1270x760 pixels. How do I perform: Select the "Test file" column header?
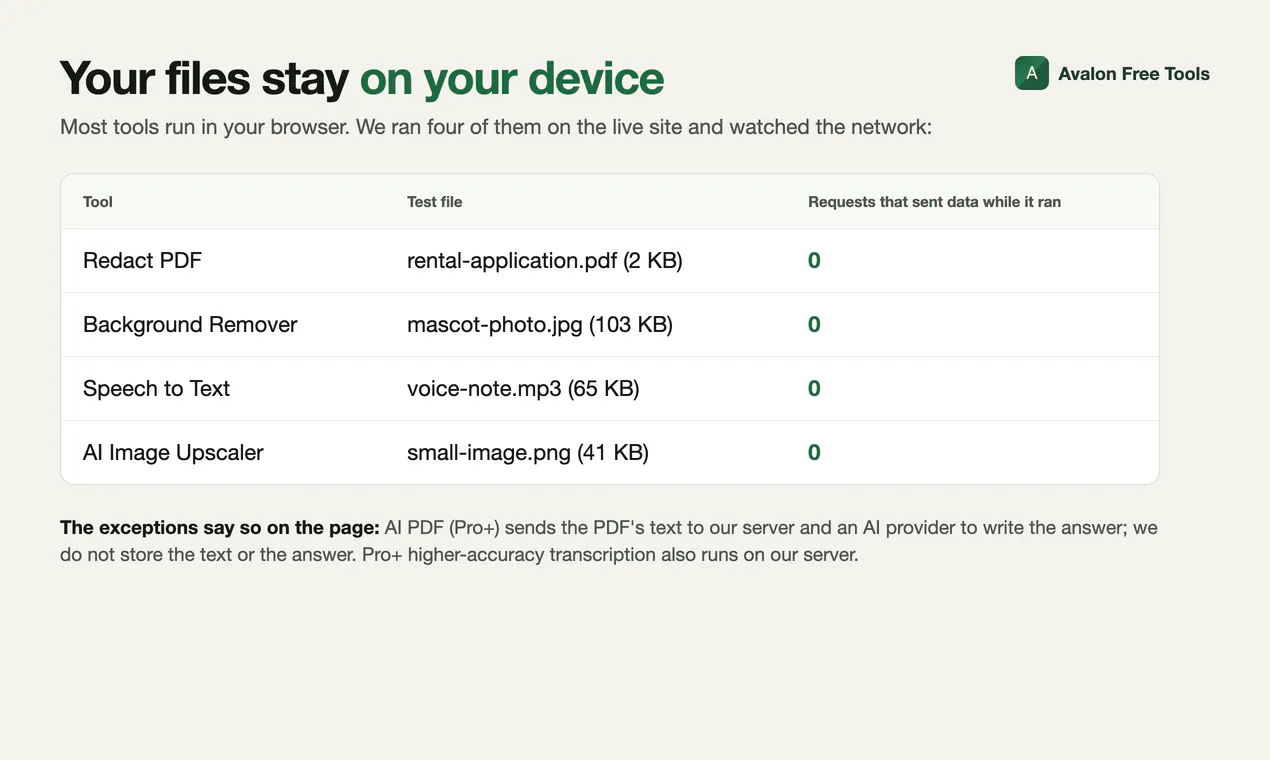[x=435, y=202]
